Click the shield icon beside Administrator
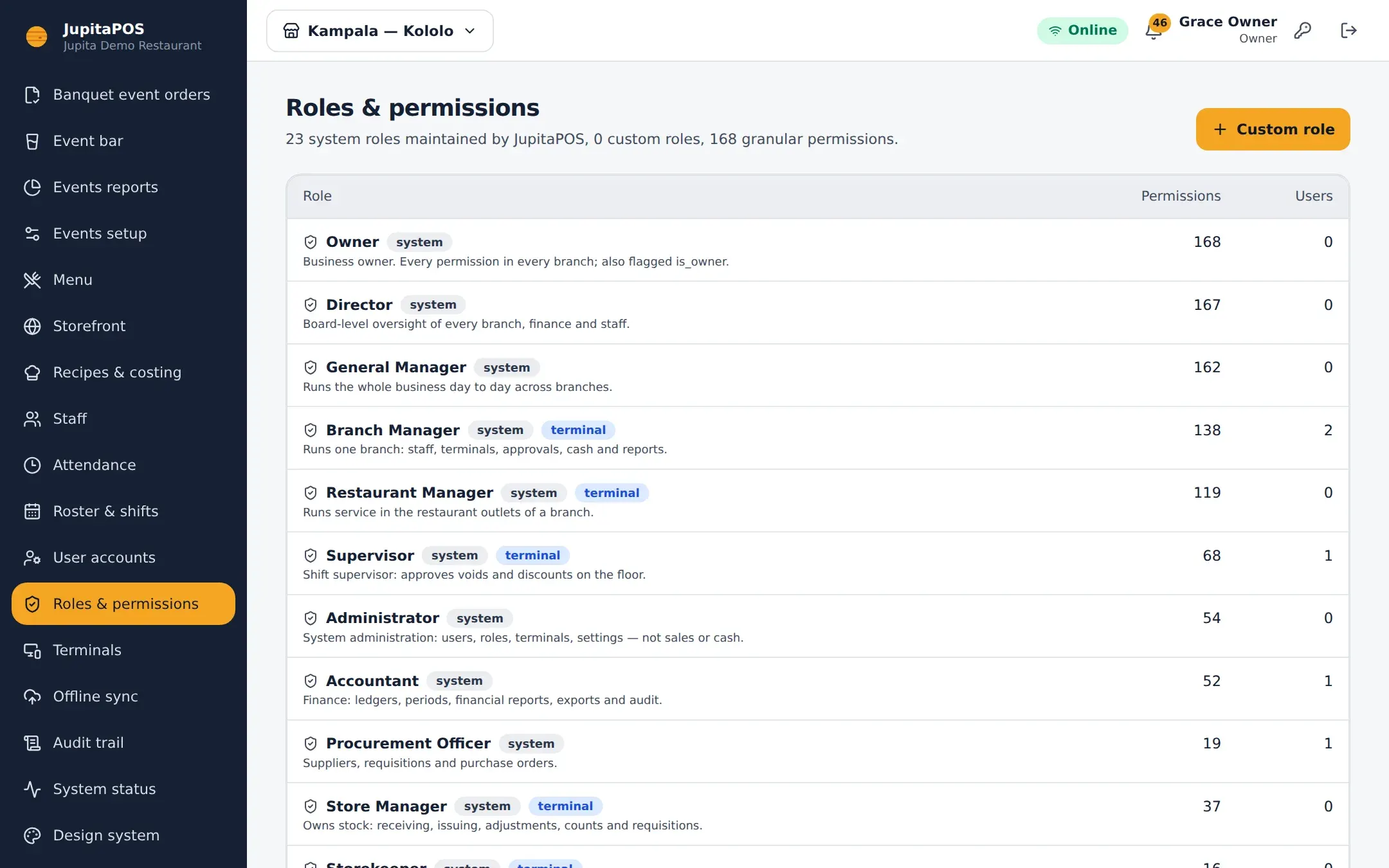The height and width of the screenshot is (868, 1389). 311,618
